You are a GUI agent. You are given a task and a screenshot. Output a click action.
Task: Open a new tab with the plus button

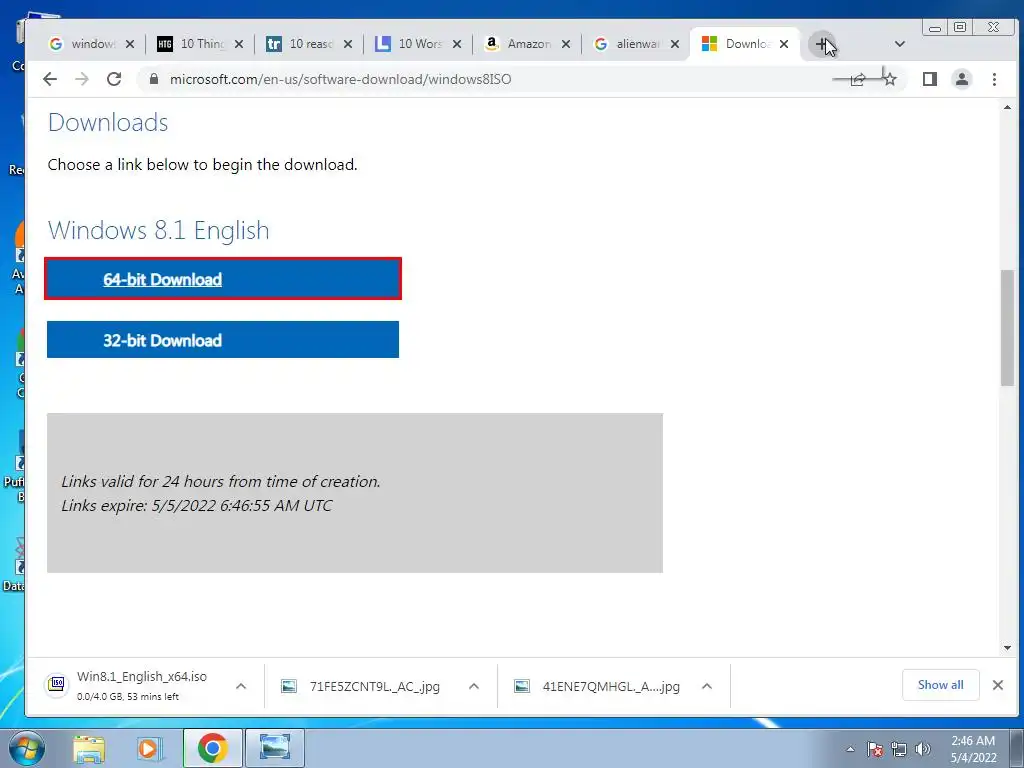(822, 44)
